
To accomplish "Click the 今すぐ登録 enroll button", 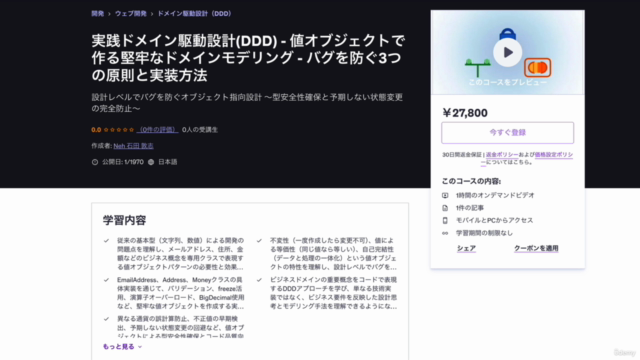I will tap(507, 133).
